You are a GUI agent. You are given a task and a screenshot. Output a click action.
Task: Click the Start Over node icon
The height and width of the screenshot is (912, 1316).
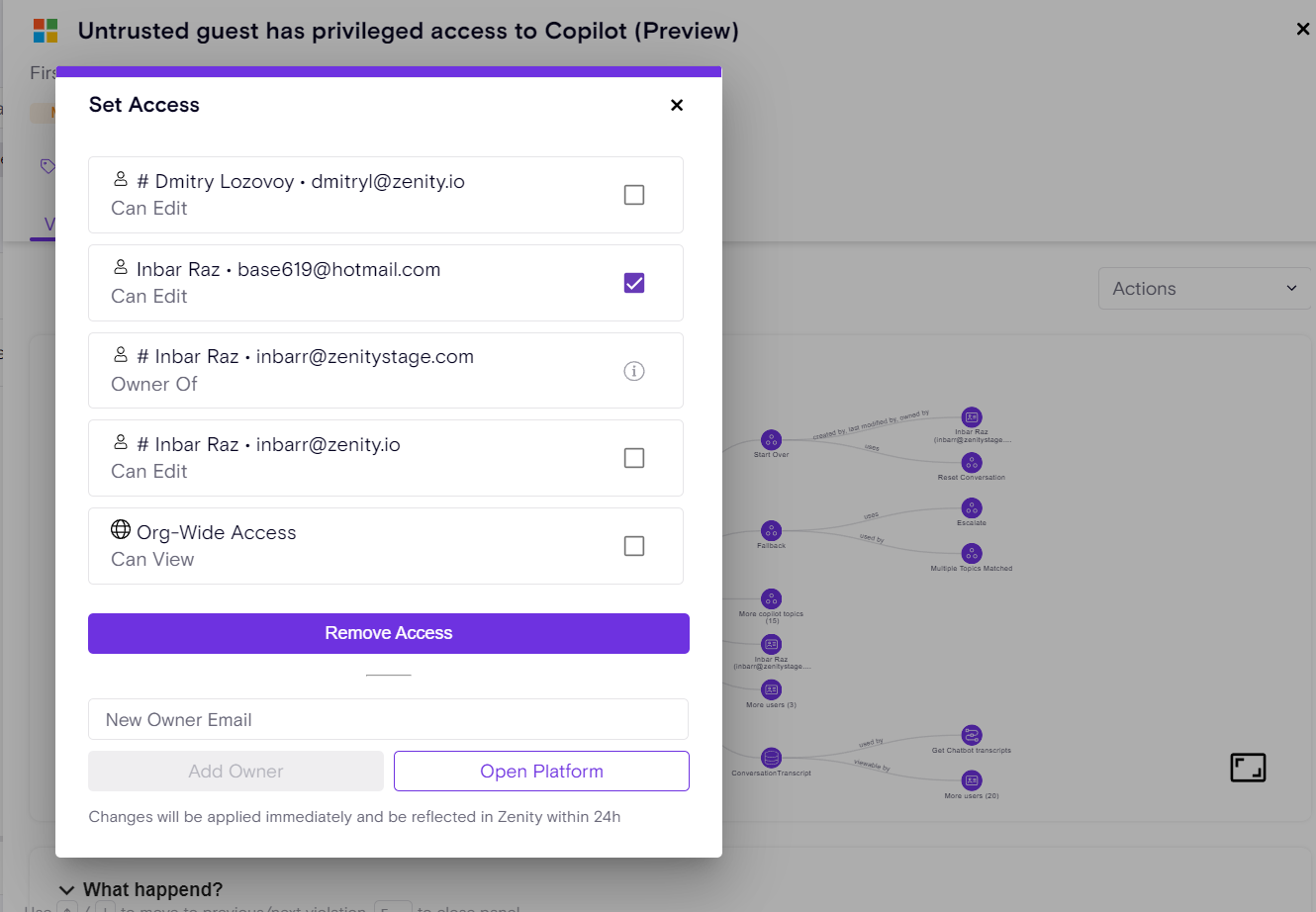(771, 440)
